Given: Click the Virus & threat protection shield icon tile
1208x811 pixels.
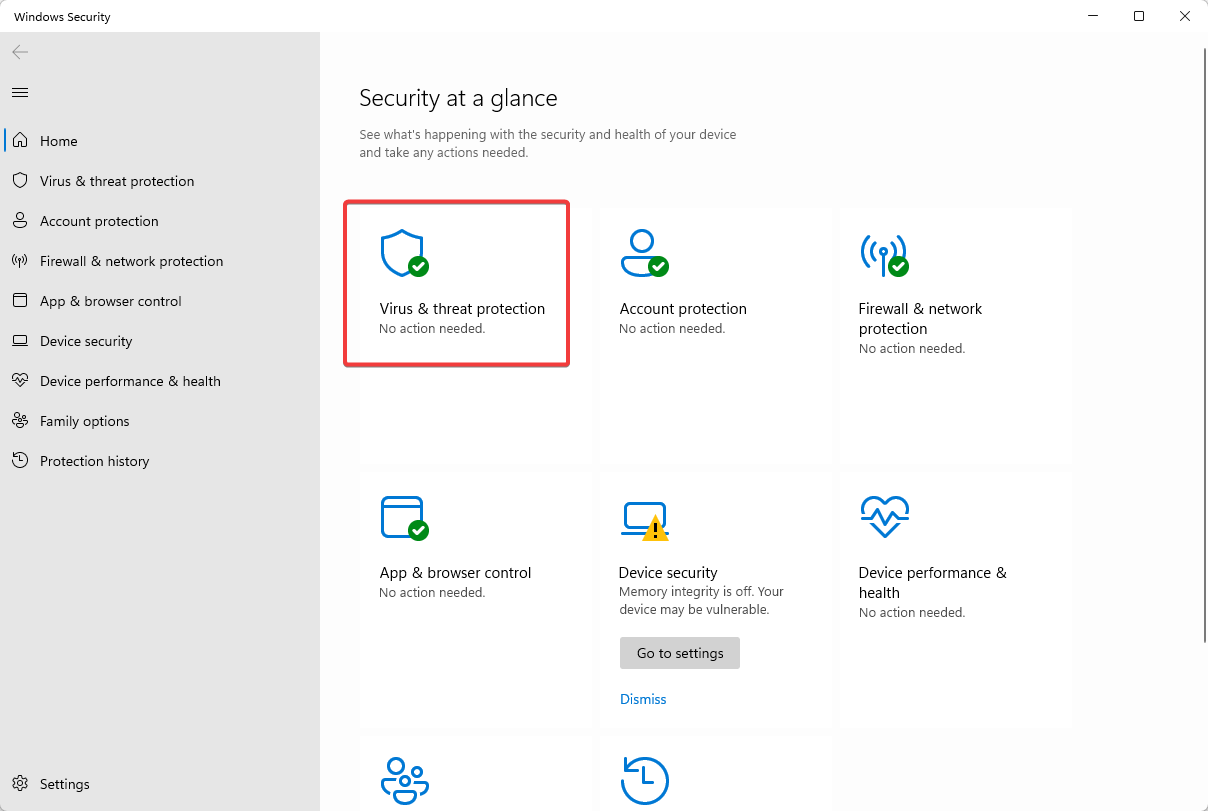Looking at the screenshot, I should click(x=402, y=254).
